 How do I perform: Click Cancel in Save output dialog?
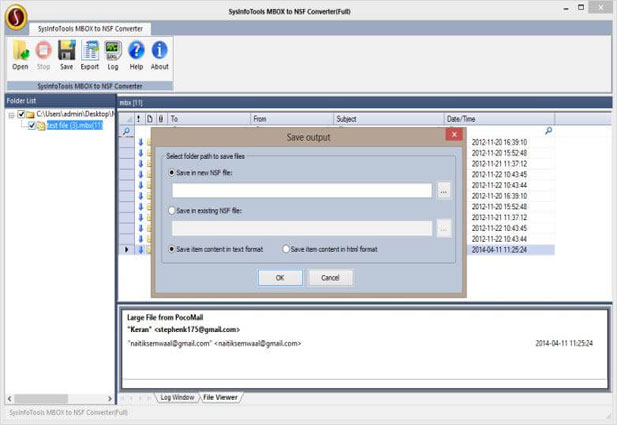coord(330,278)
